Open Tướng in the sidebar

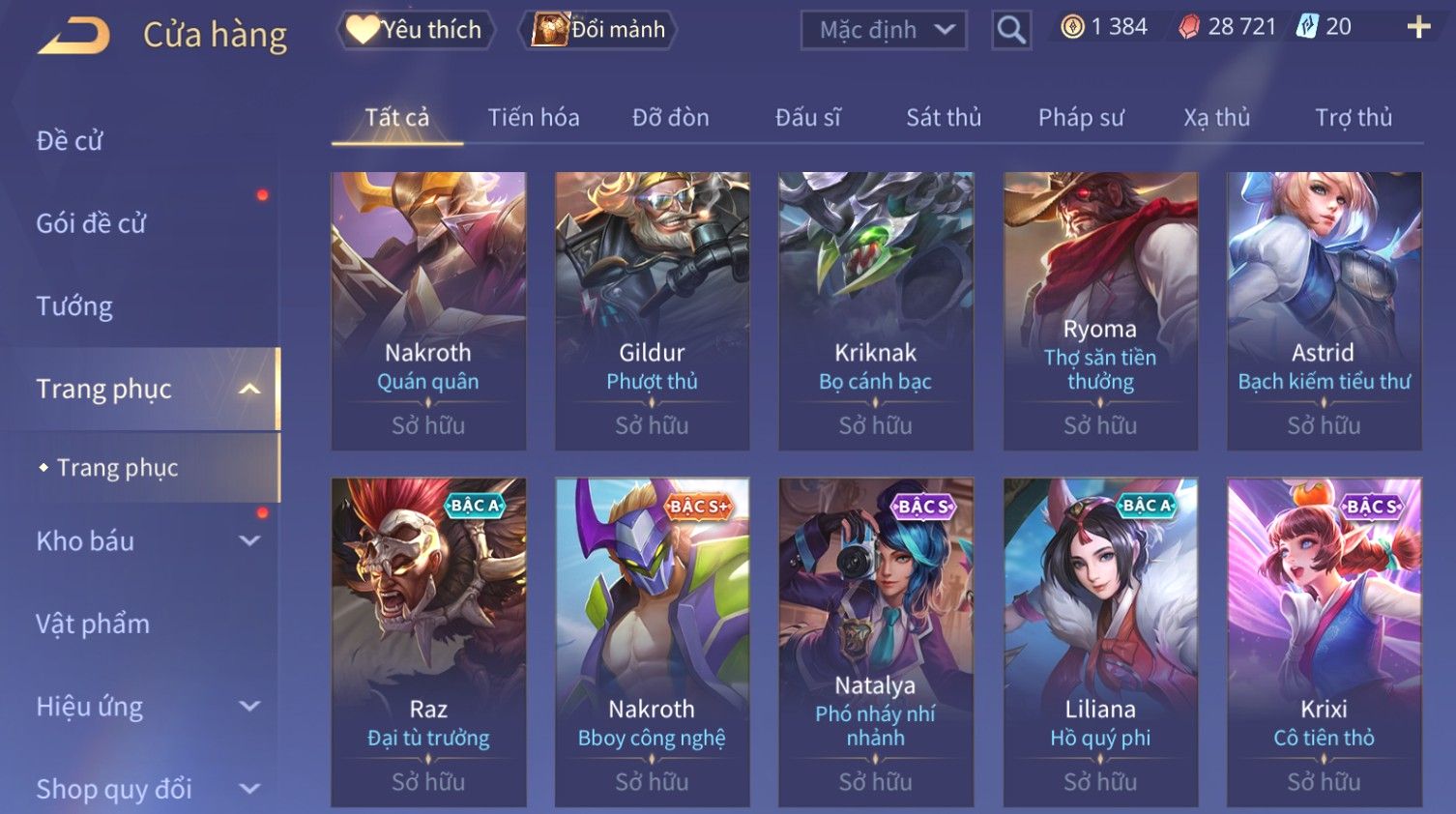pyautogui.click(x=74, y=306)
